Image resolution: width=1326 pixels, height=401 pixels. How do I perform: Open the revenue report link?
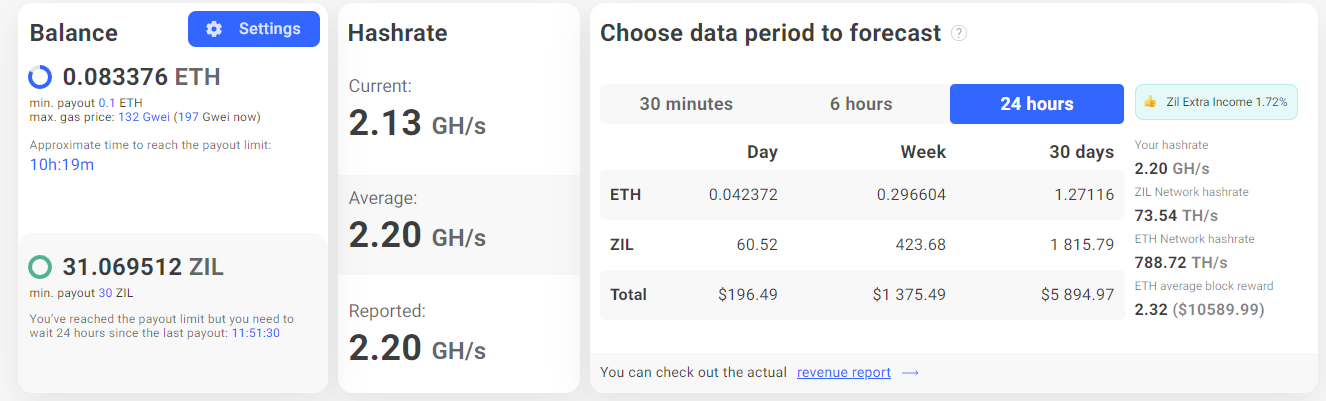(x=843, y=373)
